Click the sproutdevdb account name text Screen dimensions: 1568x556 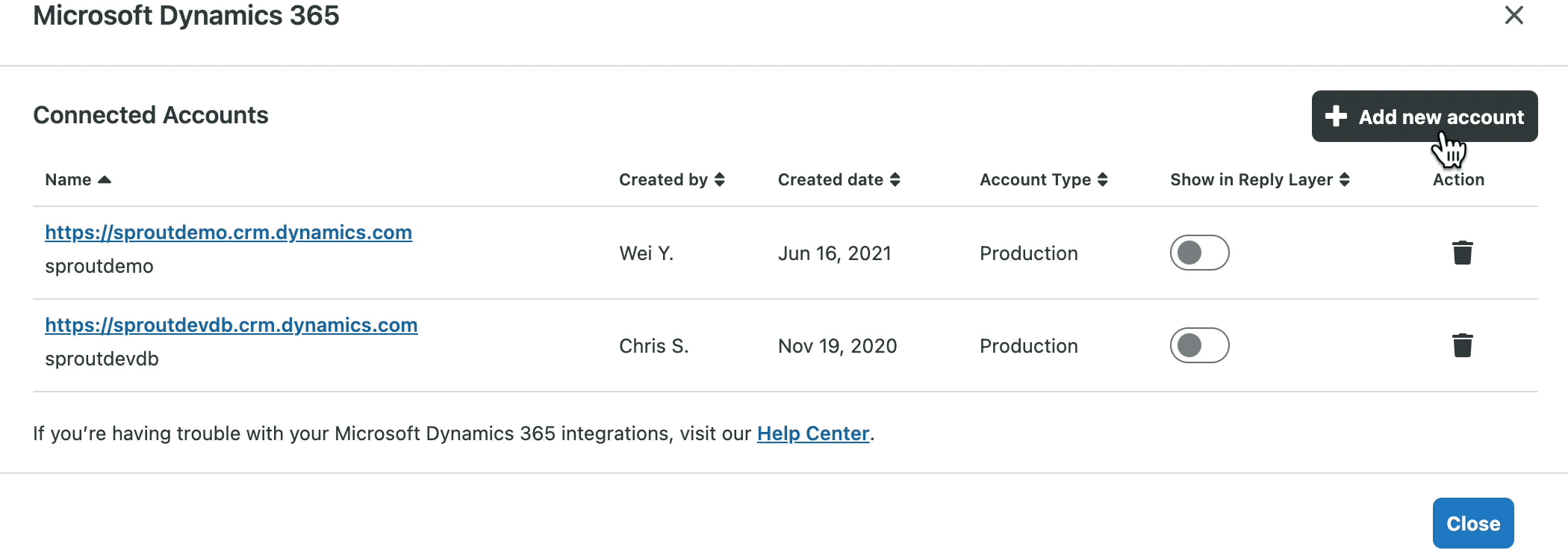pos(102,359)
